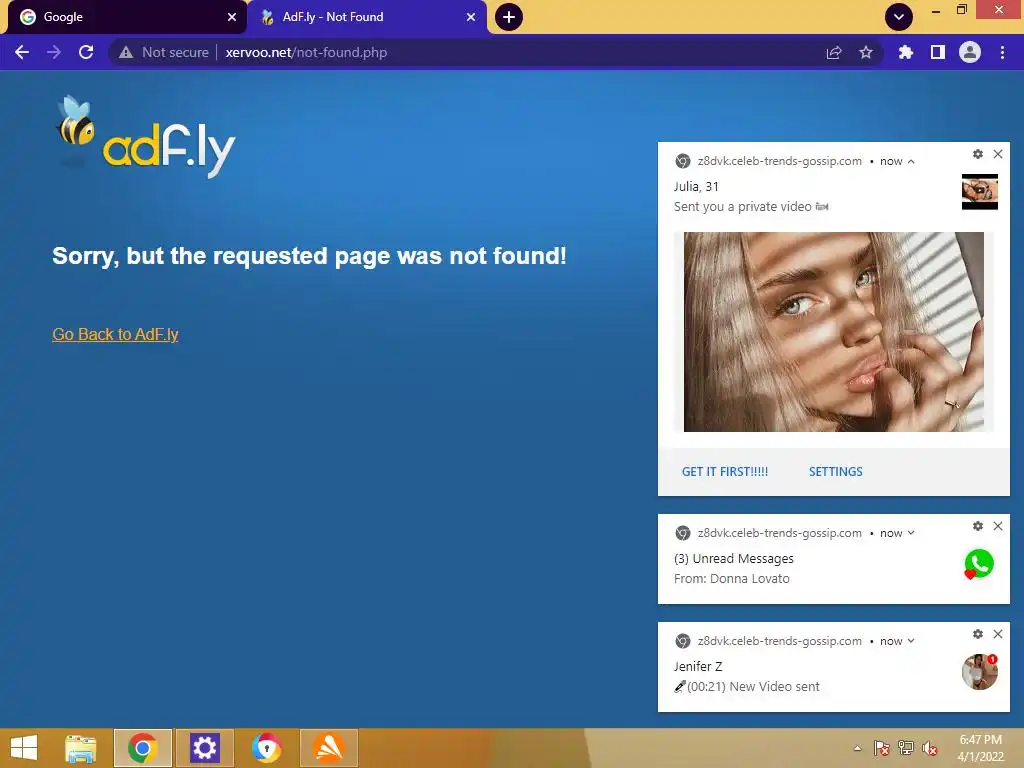This screenshot has height=768, width=1024.
Task: Click Jenifer Z's round avatar
Action: tap(980, 671)
